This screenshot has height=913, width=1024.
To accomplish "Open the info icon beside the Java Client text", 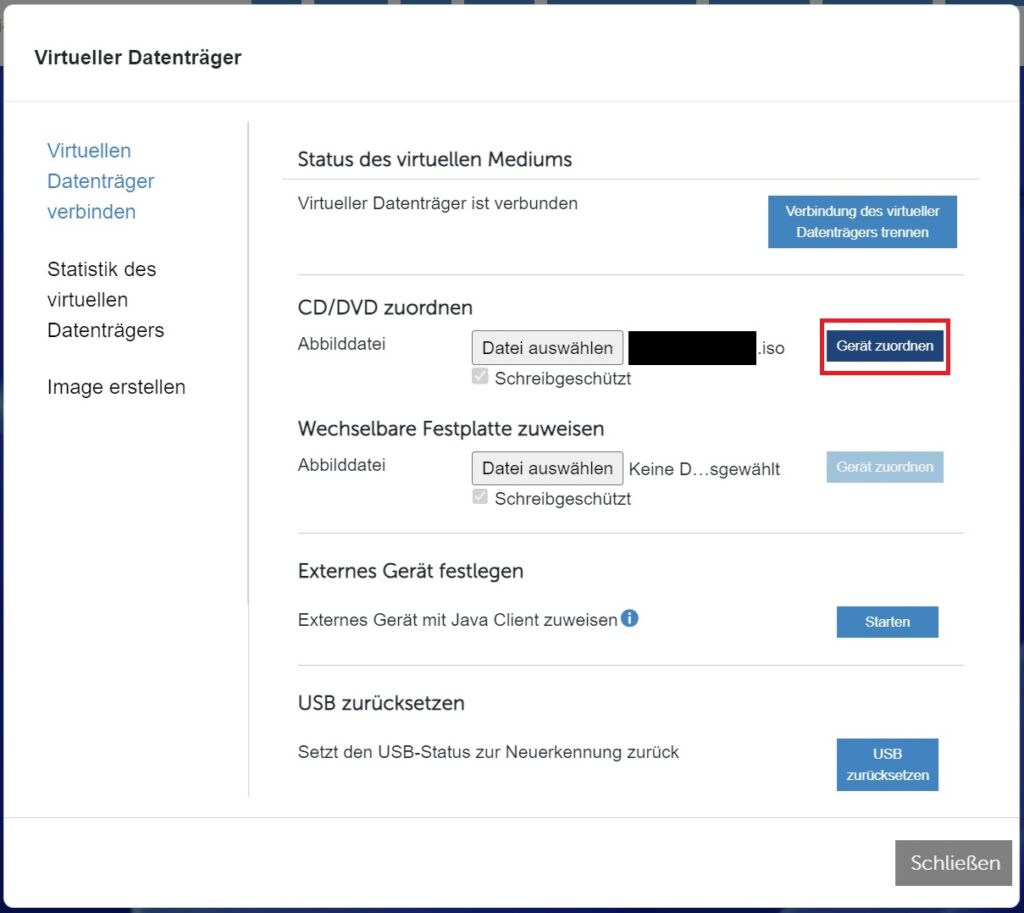I will click(x=630, y=619).
